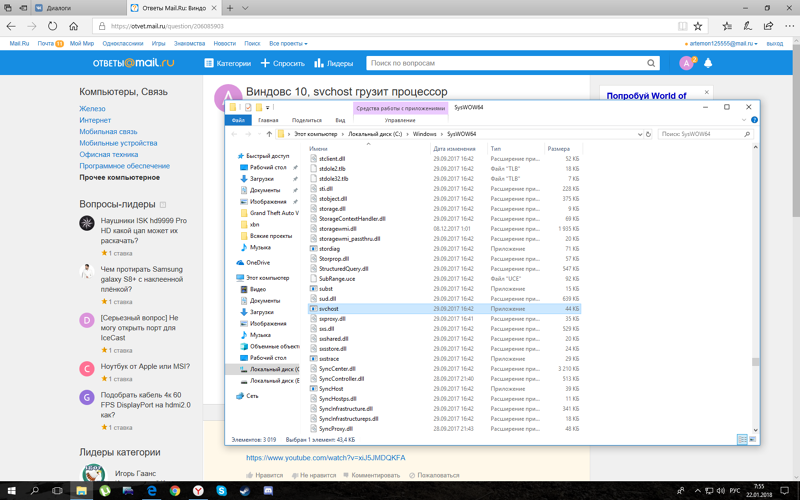Open the YouTube link under the question

[x=326, y=458]
